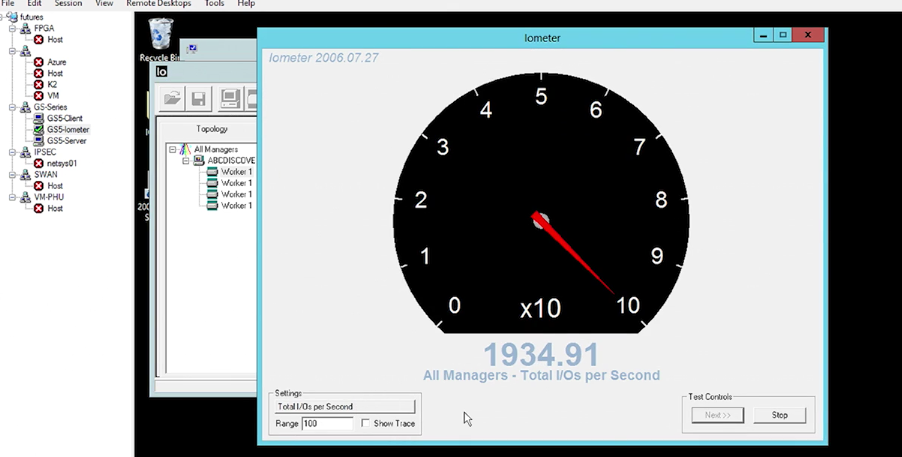Screen dimensions: 902x457
Task: Click the Next >> test control button
Action: 717,415
